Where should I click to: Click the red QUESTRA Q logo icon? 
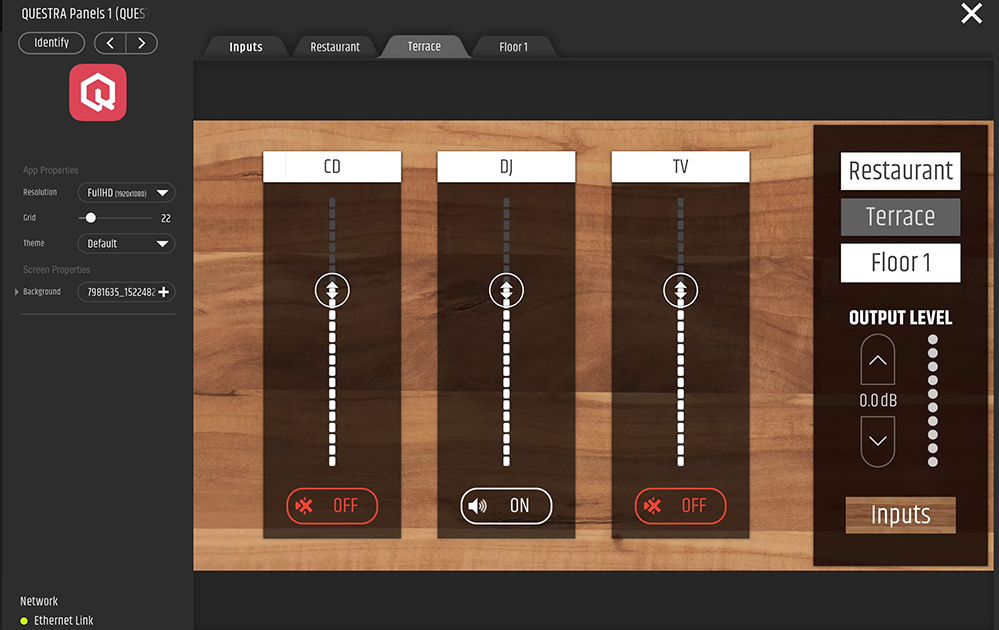tap(97, 93)
